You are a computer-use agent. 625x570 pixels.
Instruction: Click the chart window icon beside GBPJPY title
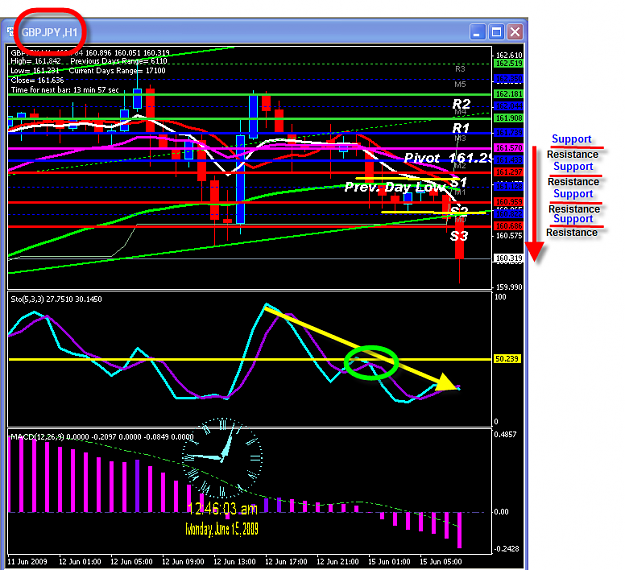[x=11, y=31]
